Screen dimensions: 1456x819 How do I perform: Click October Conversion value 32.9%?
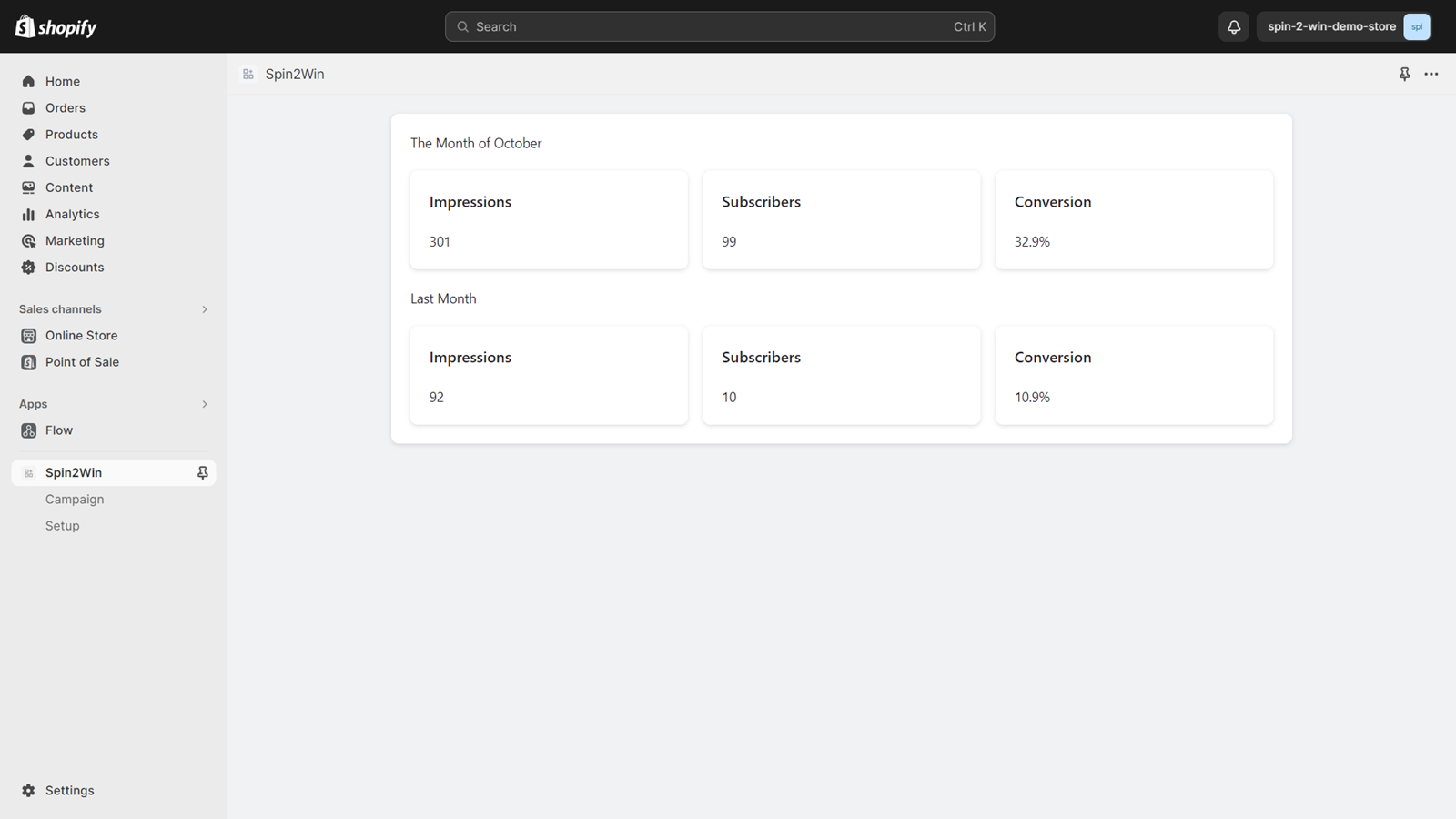[1032, 241]
